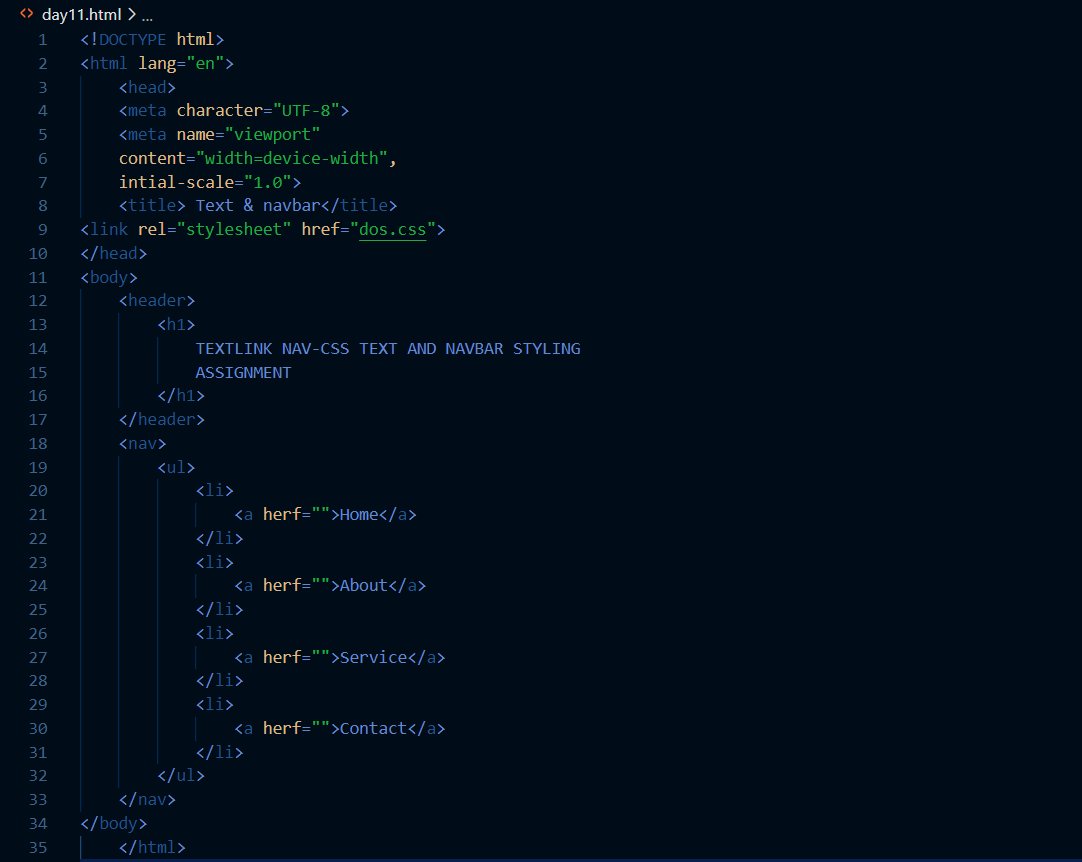Click the Home anchor text on line 21
The width and height of the screenshot is (1082, 862).
tap(359, 515)
